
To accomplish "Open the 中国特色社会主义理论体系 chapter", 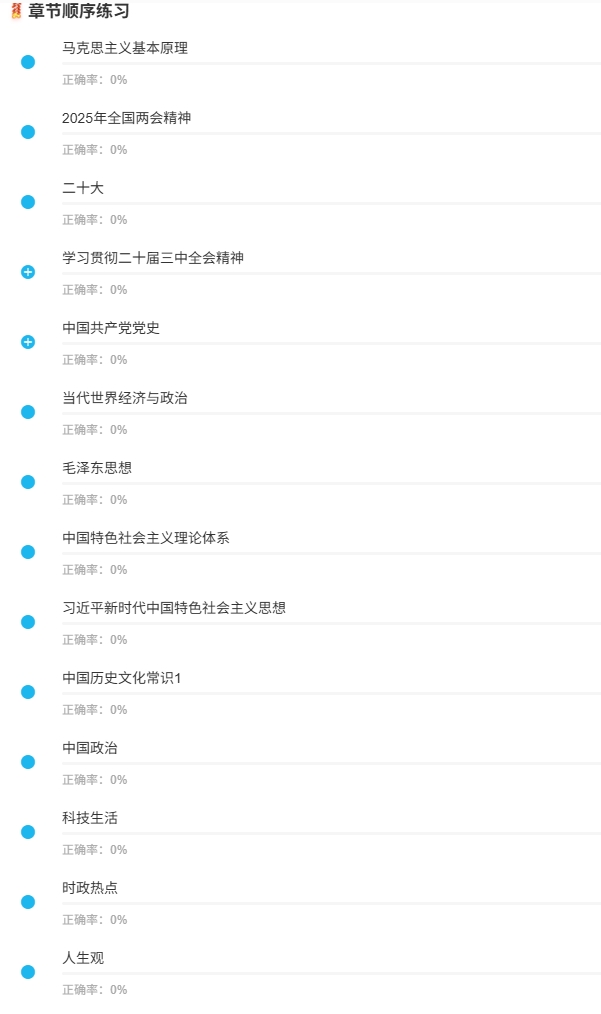I will point(146,538).
